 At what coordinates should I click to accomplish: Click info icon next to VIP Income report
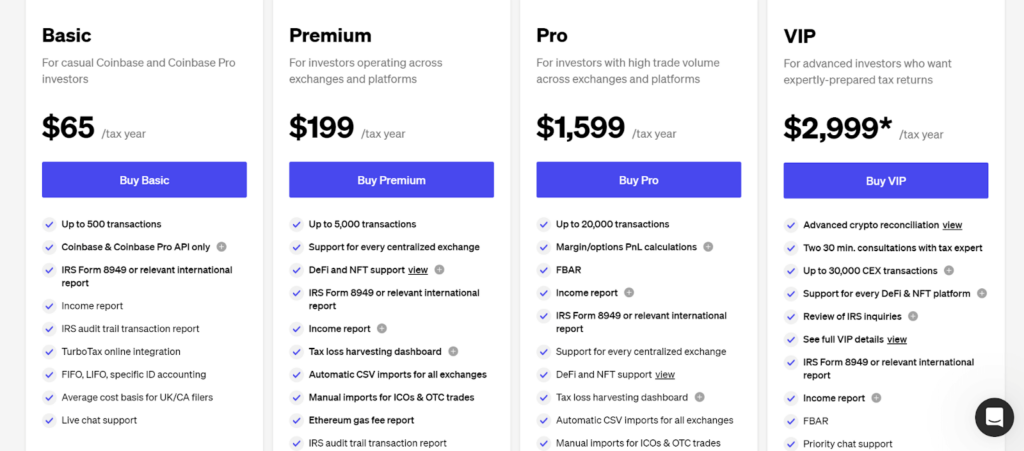(876, 398)
